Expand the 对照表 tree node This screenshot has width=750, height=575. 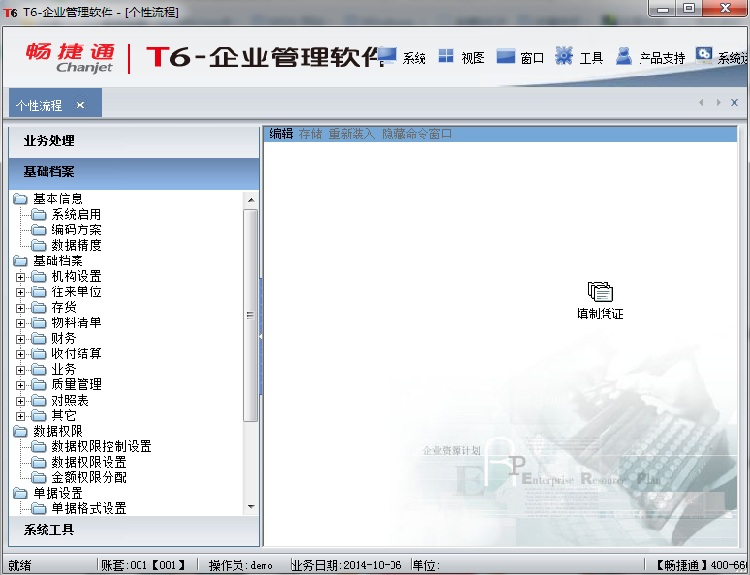20,401
